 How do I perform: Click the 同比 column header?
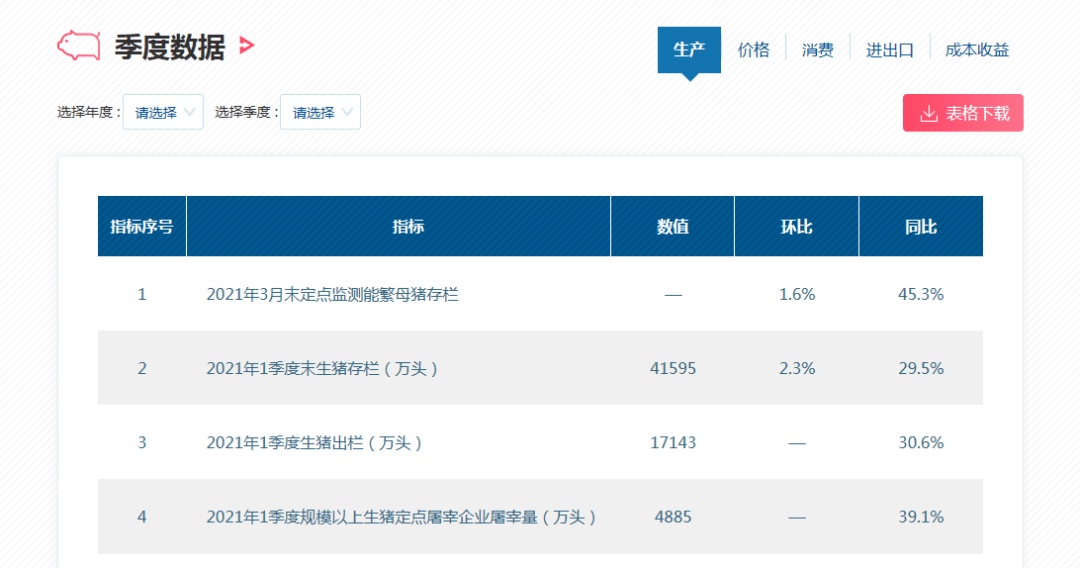[921, 227]
